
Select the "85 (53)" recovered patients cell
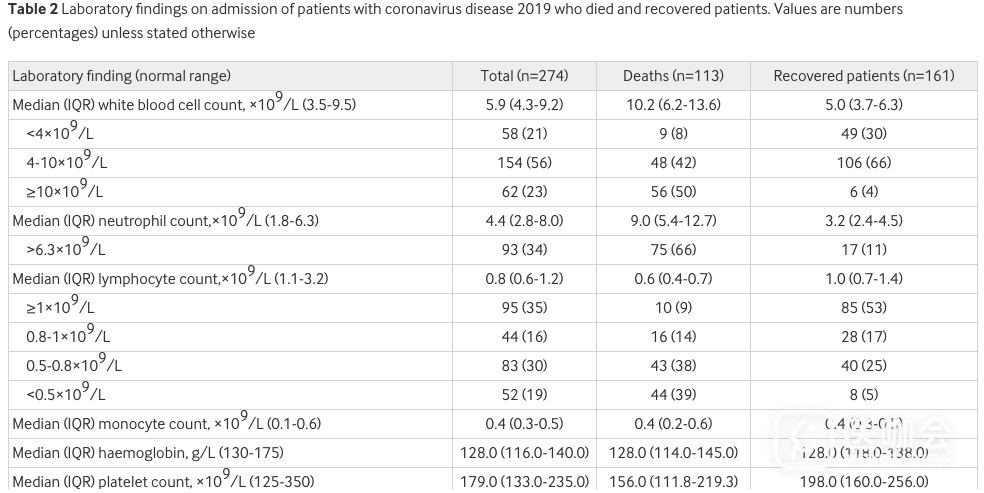[864, 308]
